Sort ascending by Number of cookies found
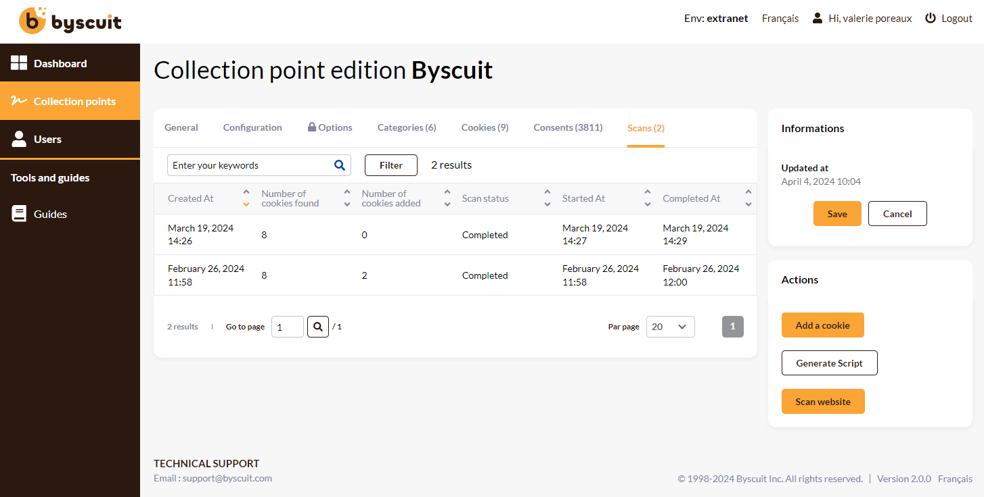The image size is (987, 497). 347,193
